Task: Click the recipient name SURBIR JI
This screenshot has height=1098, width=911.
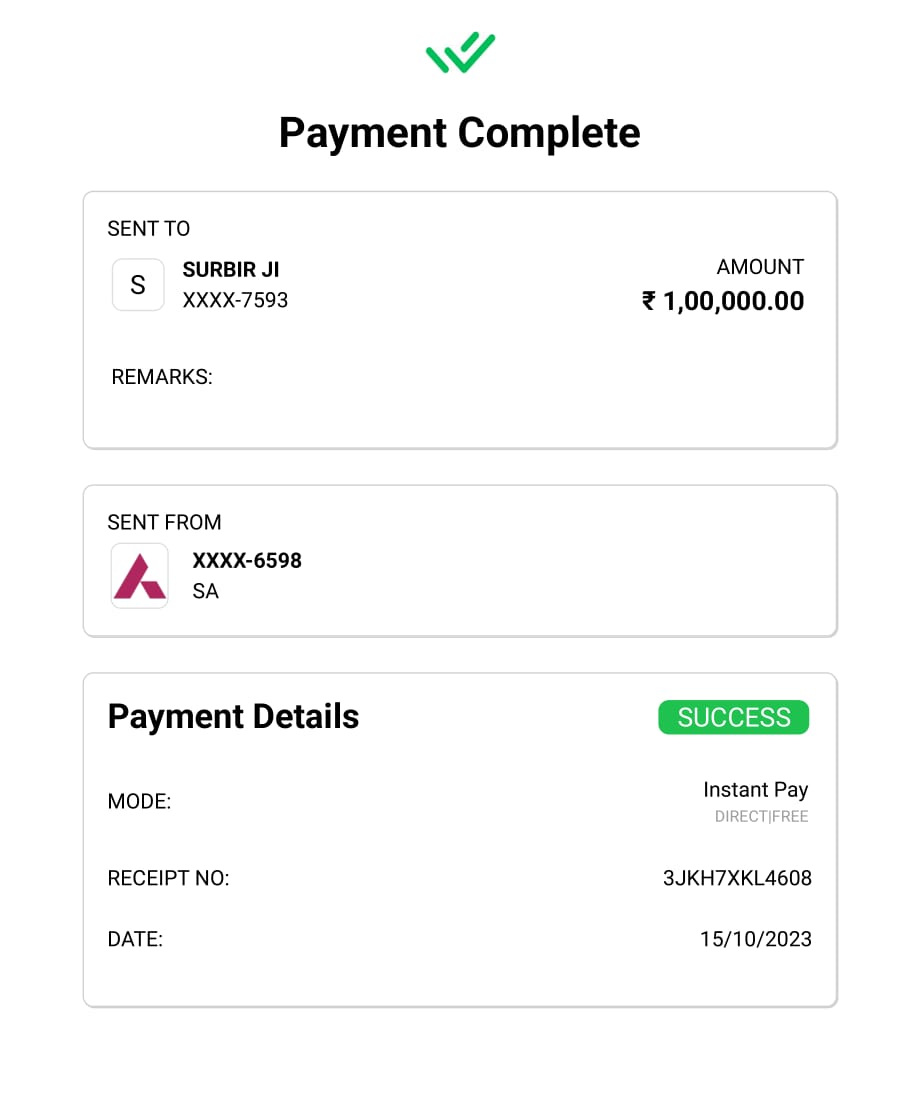Action: click(x=231, y=270)
